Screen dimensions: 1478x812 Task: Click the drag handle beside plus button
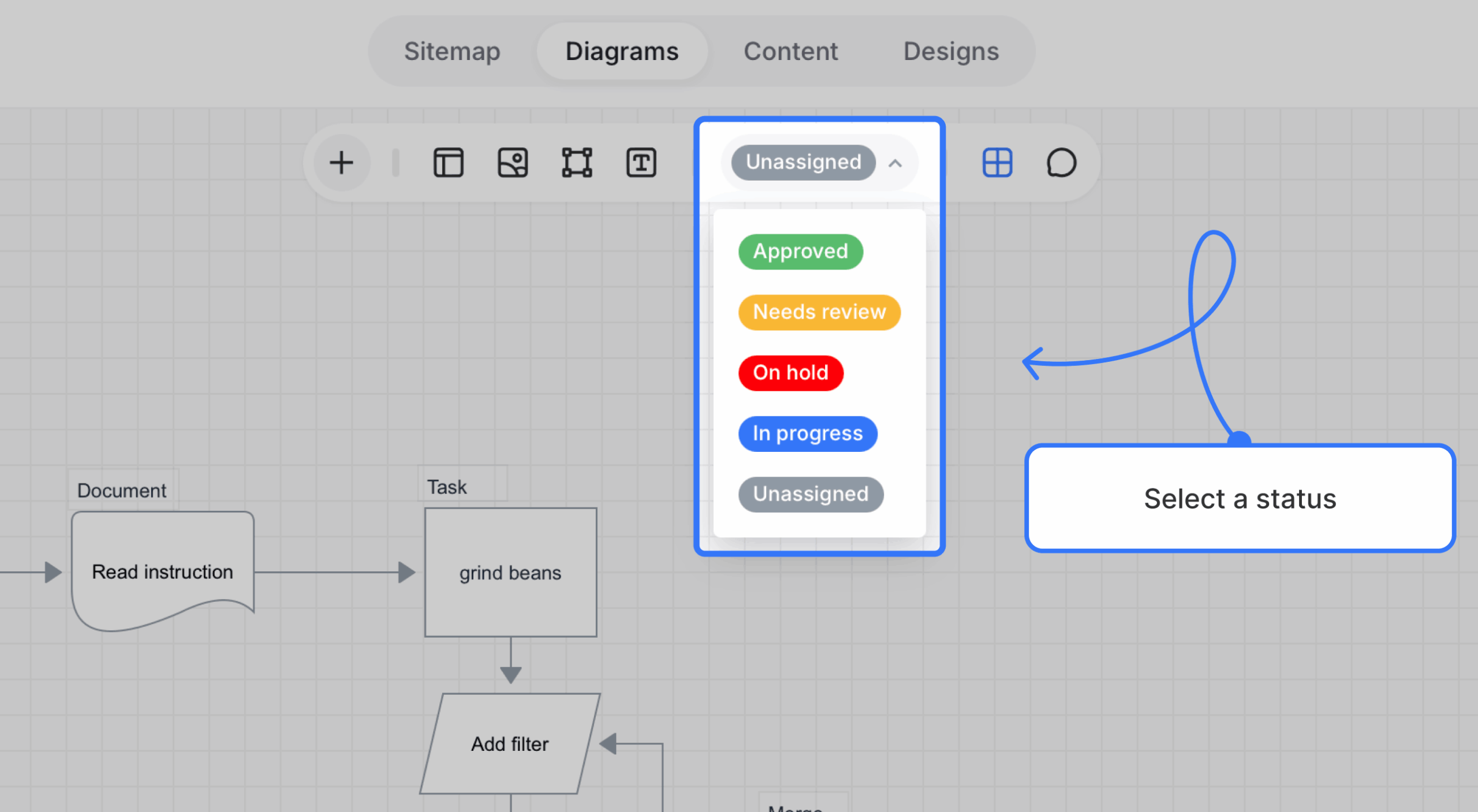tap(395, 163)
